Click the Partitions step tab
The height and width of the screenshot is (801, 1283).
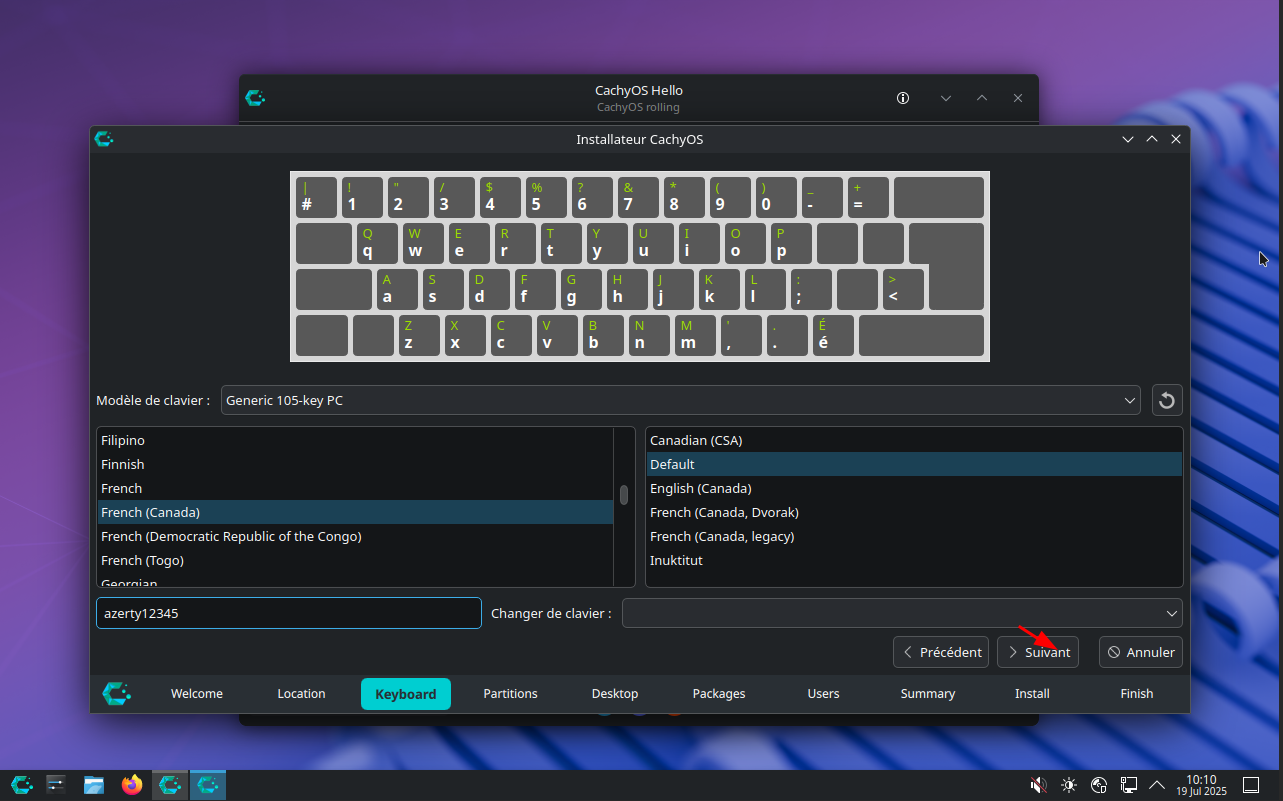click(510, 694)
